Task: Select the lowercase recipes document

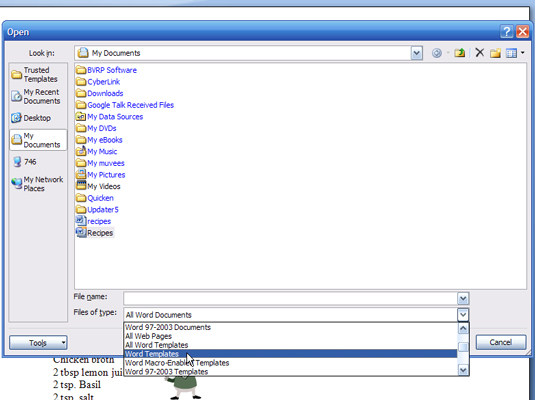Action: [93, 221]
